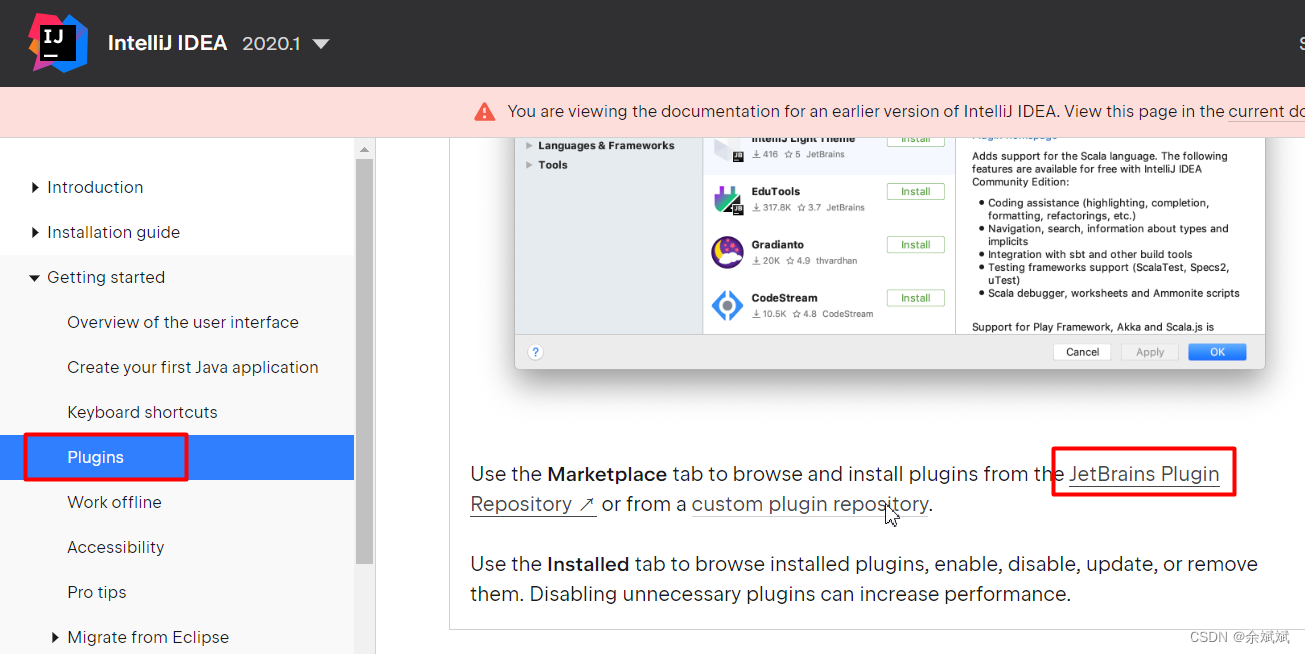
Task: Open Keyboard shortcuts page
Action: click(x=142, y=412)
